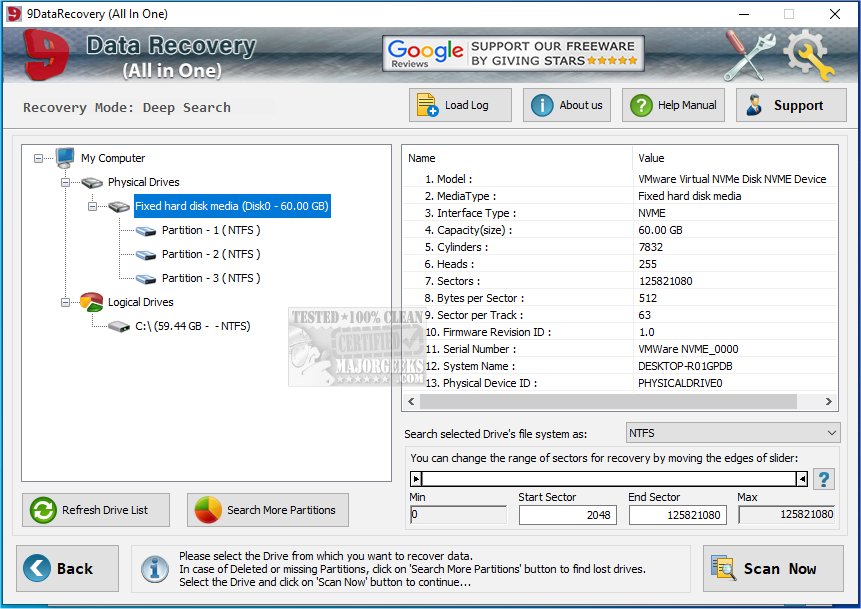
Task: Click the Scan Now magnifier icon
Action: [723, 568]
